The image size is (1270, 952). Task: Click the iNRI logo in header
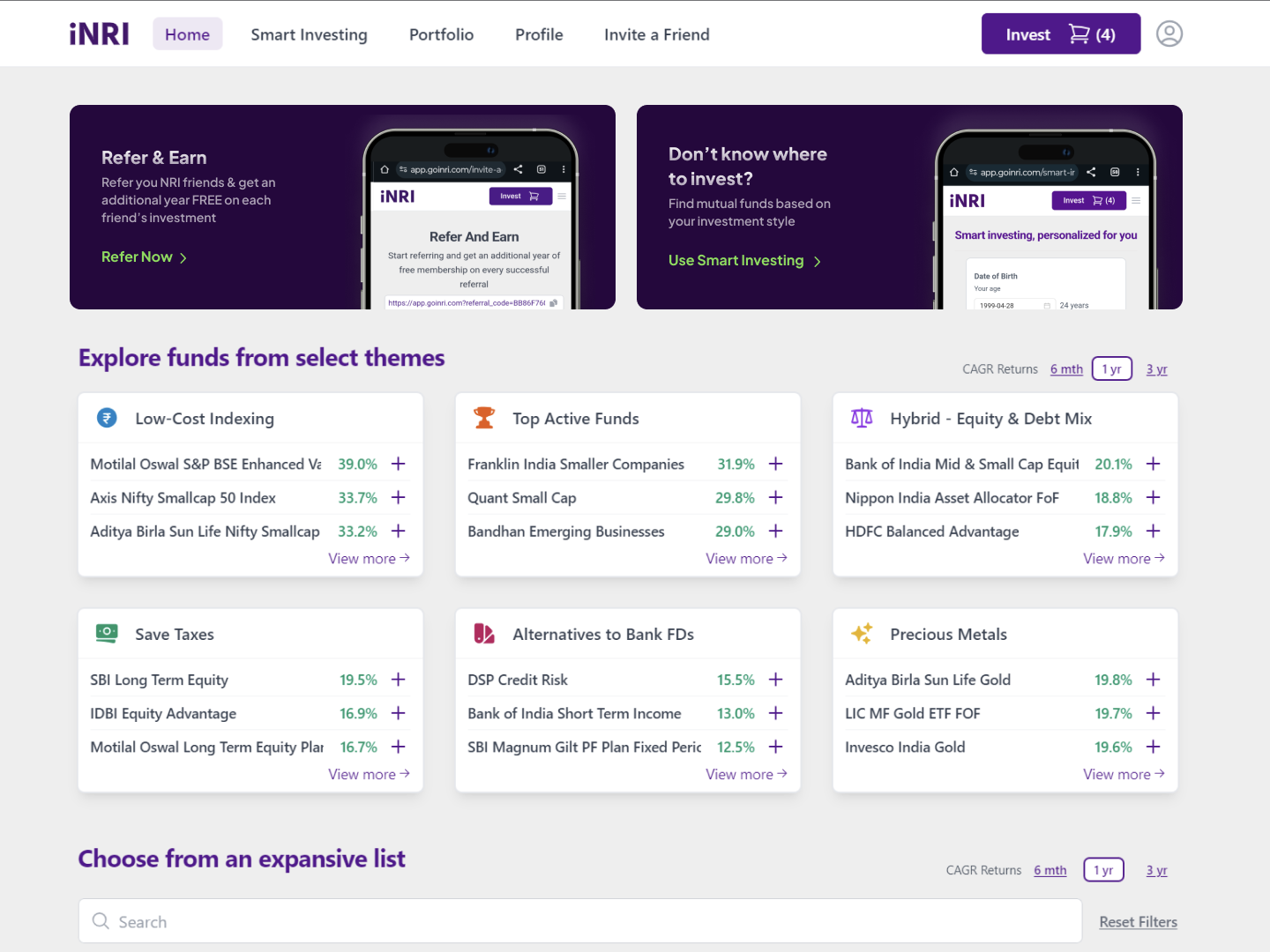(x=99, y=34)
